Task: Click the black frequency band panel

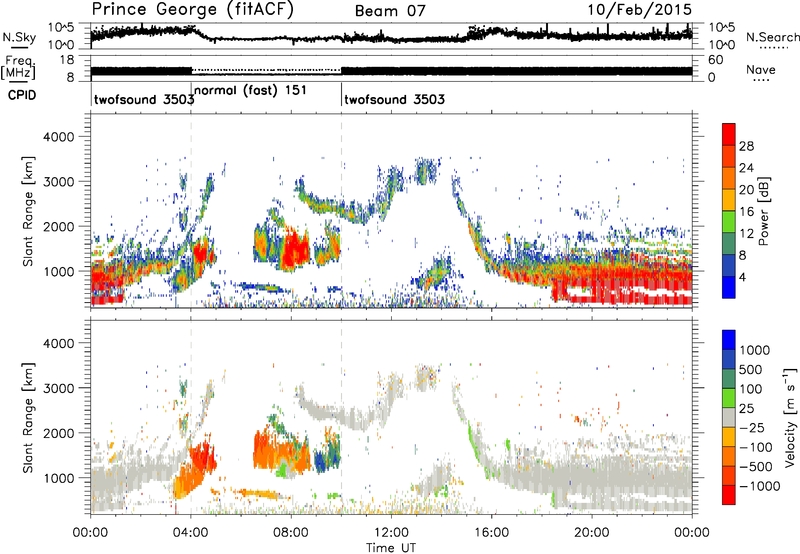Action: [x=391, y=69]
